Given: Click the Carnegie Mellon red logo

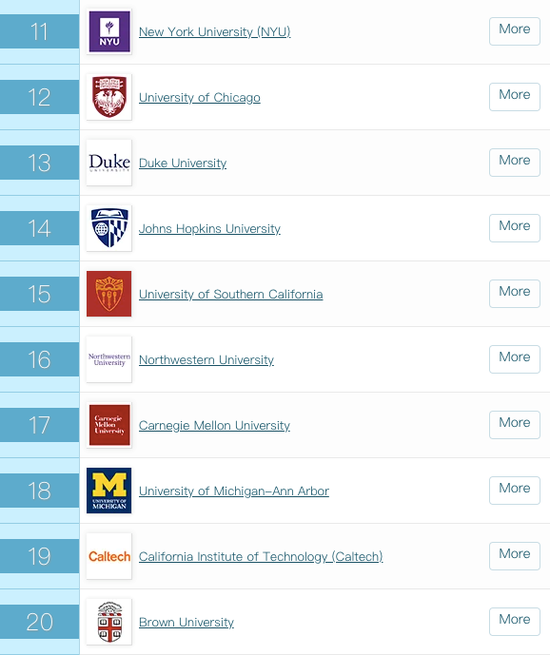Looking at the screenshot, I should [109, 425].
